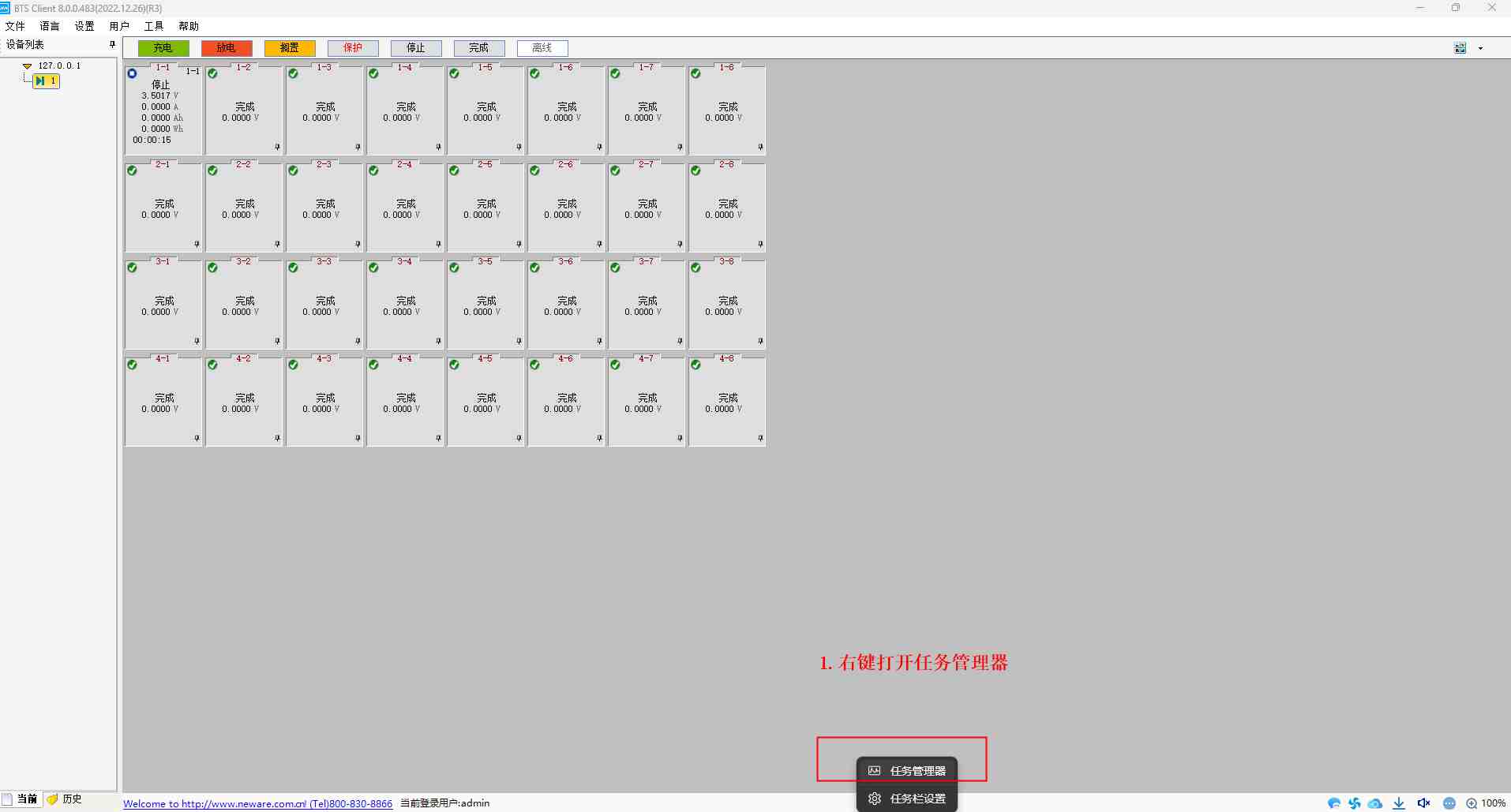Choose 任务管理器 from the context menu
1511x812 pixels.
(907, 771)
